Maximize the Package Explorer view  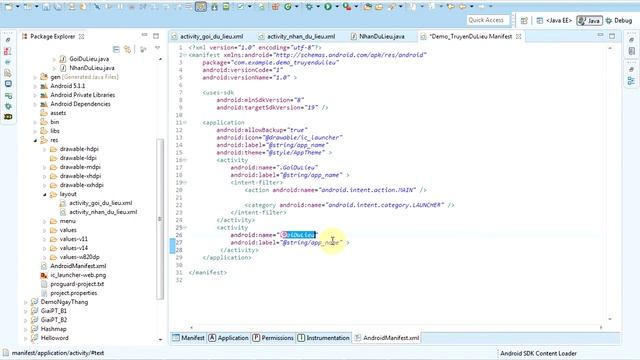156,36
